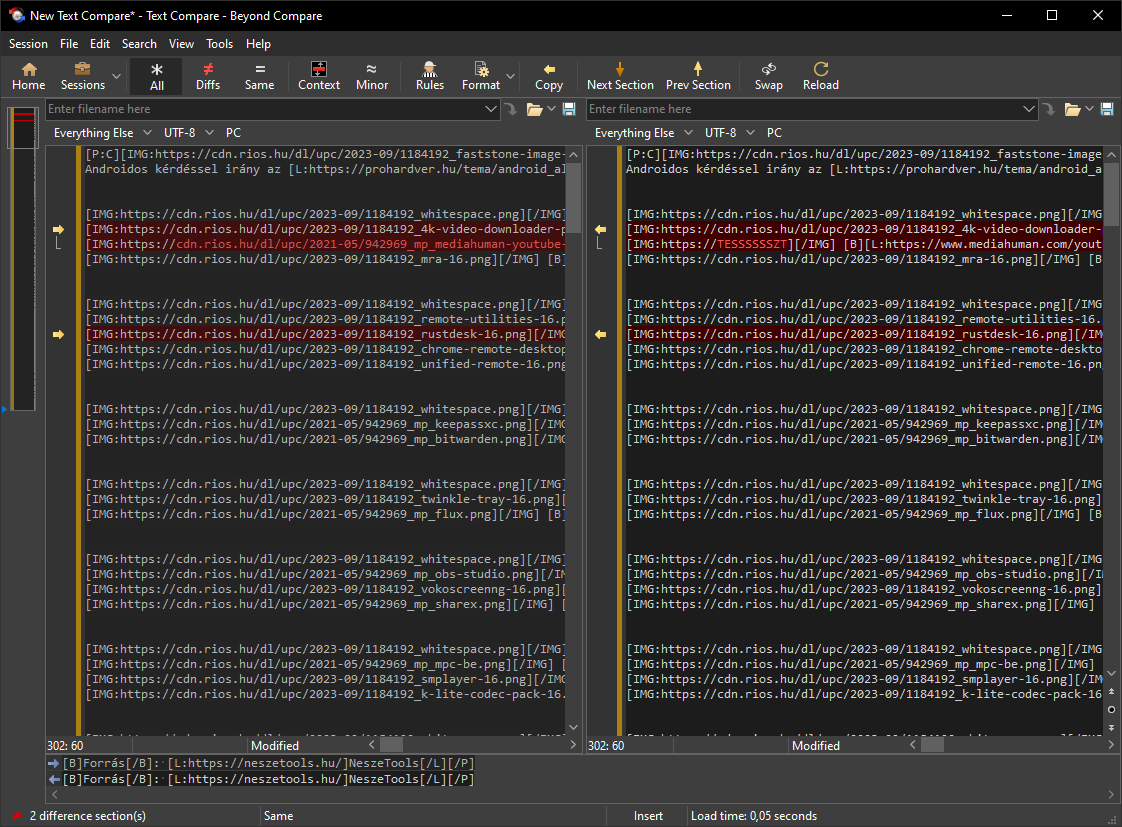Click left pane browse folder icon
The image size is (1122, 827).
pyautogui.click(x=534, y=109)
